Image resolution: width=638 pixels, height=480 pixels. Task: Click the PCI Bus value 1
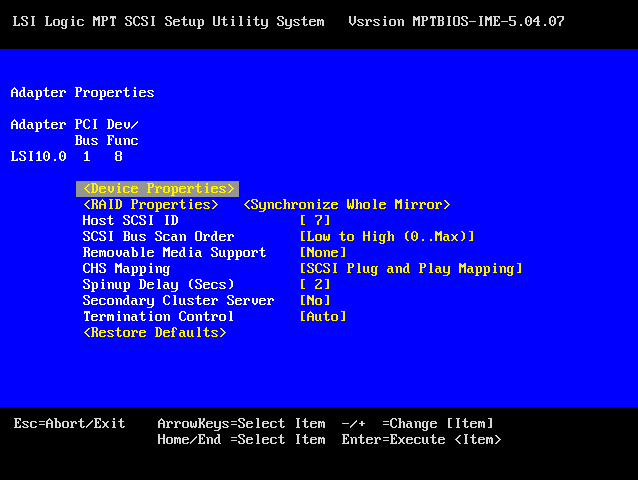86,157
